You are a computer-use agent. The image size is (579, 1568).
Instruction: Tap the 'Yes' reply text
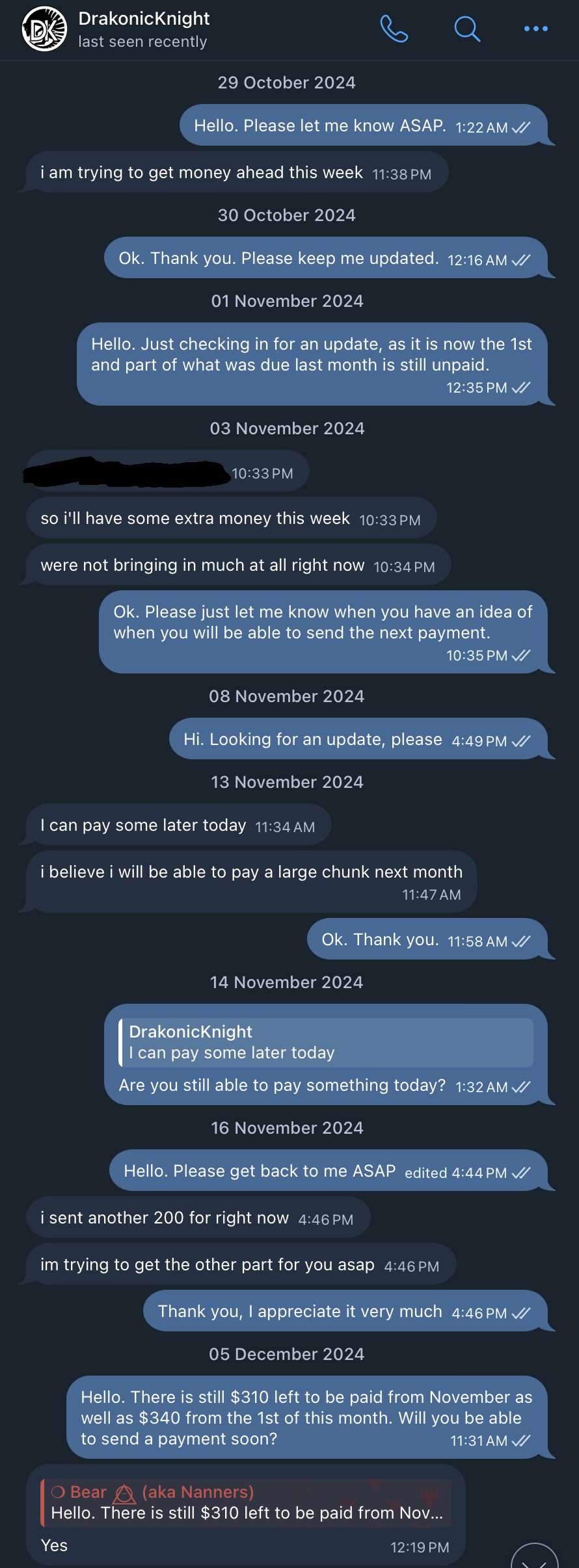click(x=55, y=1545)
